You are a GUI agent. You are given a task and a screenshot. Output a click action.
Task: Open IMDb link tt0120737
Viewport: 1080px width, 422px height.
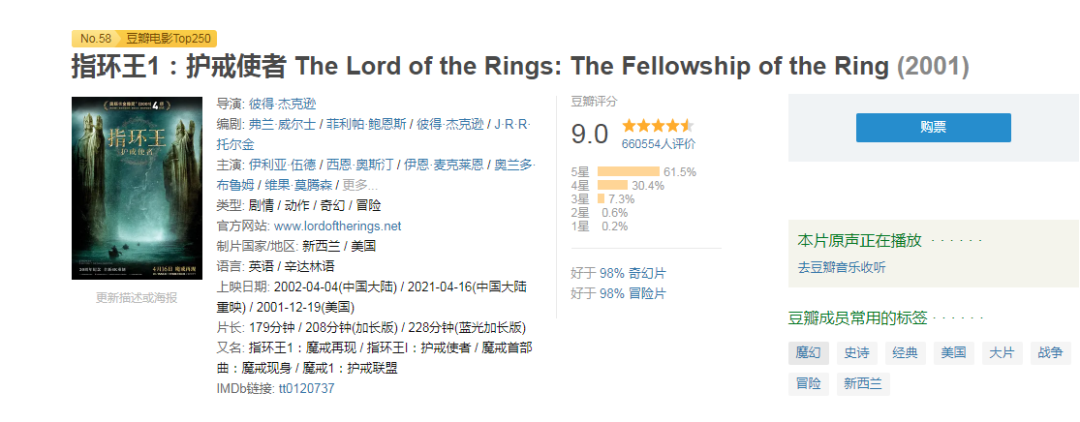tap(305, 388)
